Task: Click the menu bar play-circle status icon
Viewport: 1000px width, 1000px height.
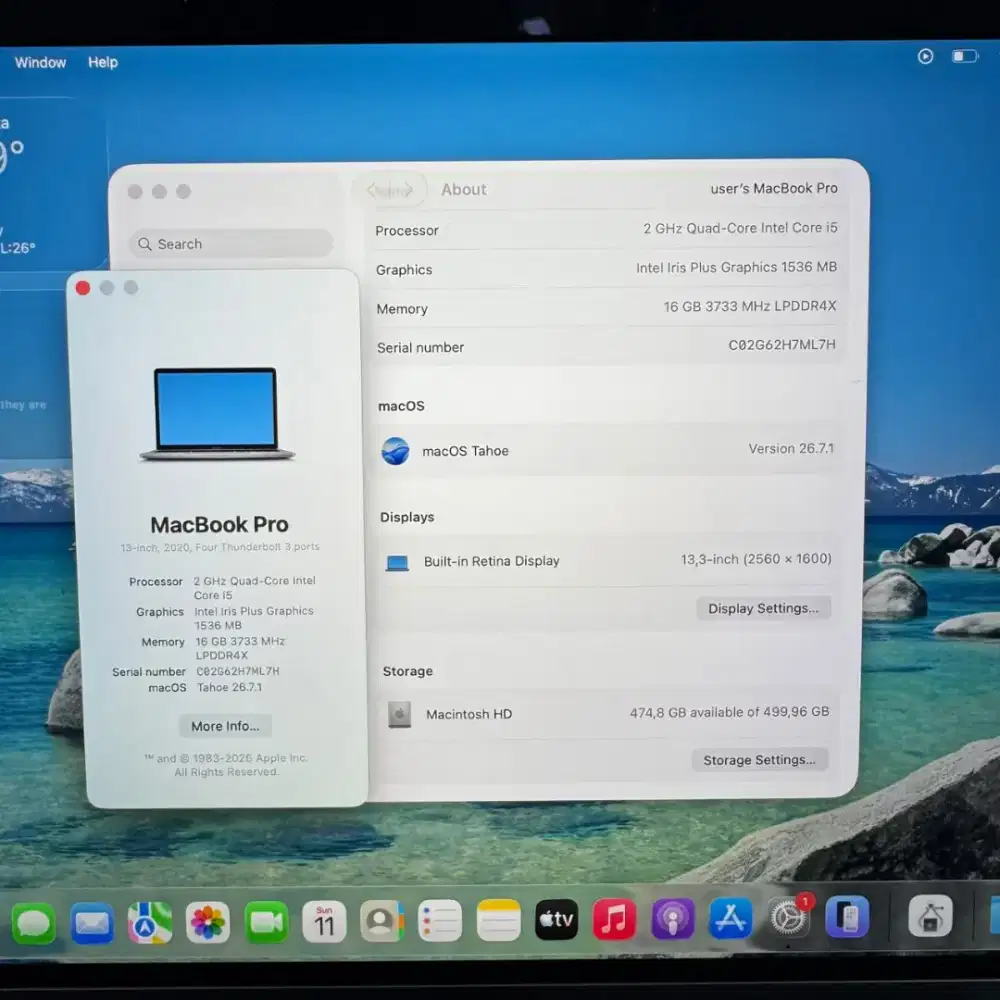Action: pos(925,57)
